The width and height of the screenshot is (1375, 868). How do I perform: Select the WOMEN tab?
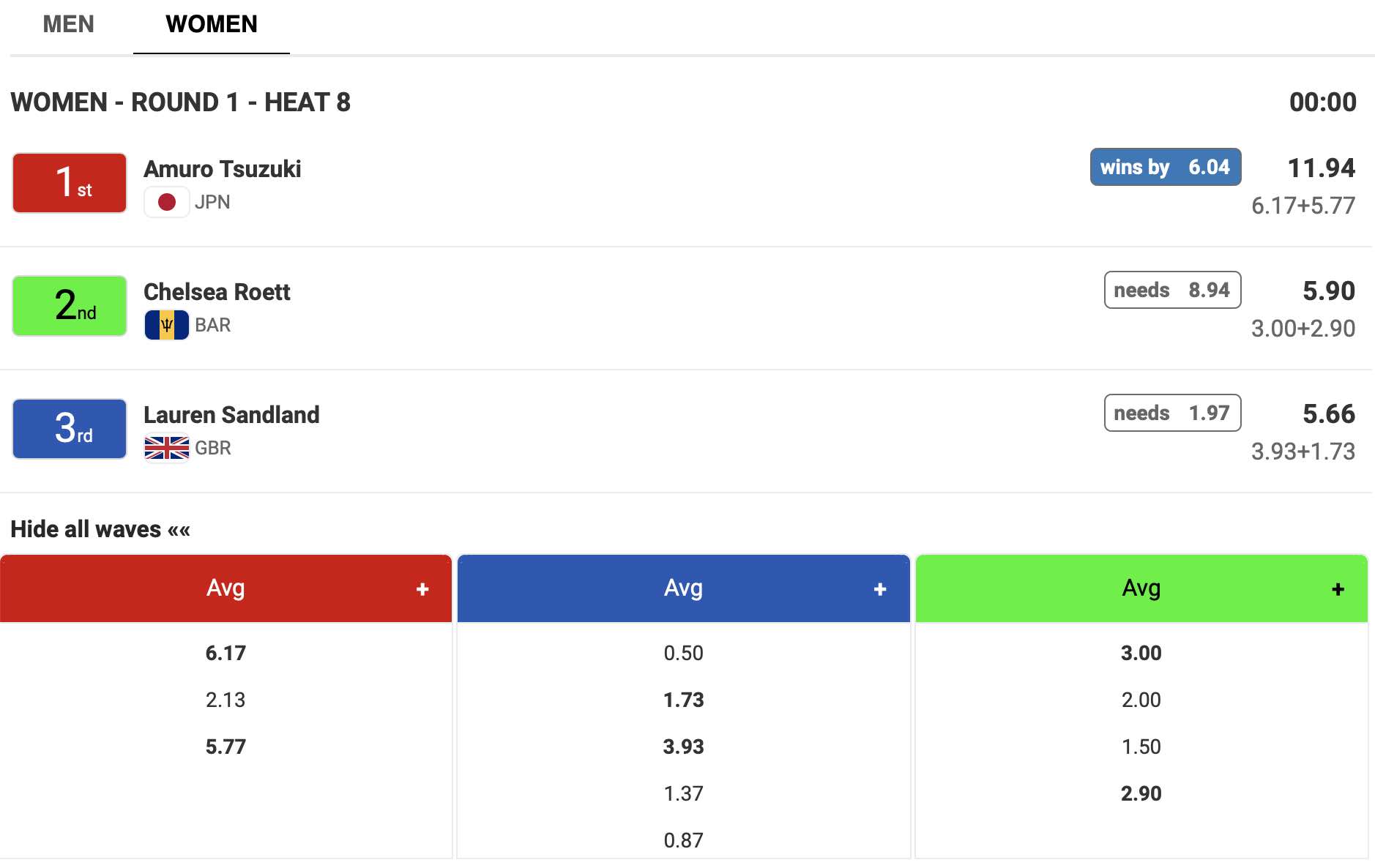point(212,24)
